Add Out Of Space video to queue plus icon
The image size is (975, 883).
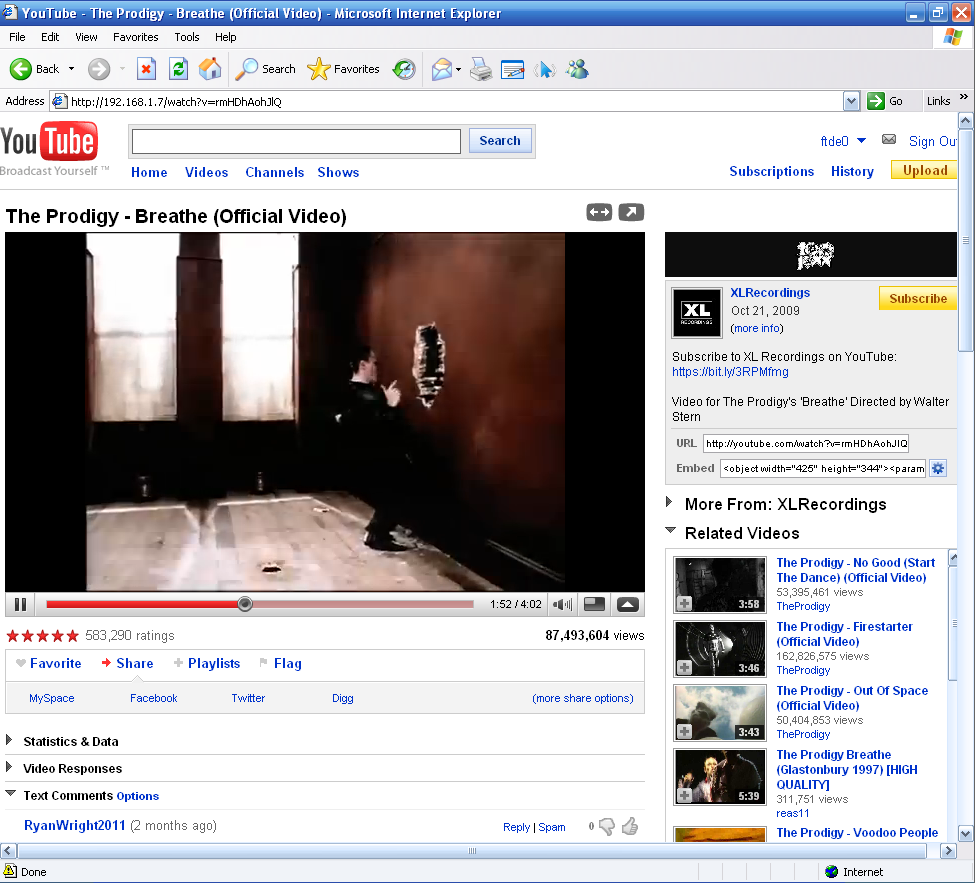click(684, 731)
